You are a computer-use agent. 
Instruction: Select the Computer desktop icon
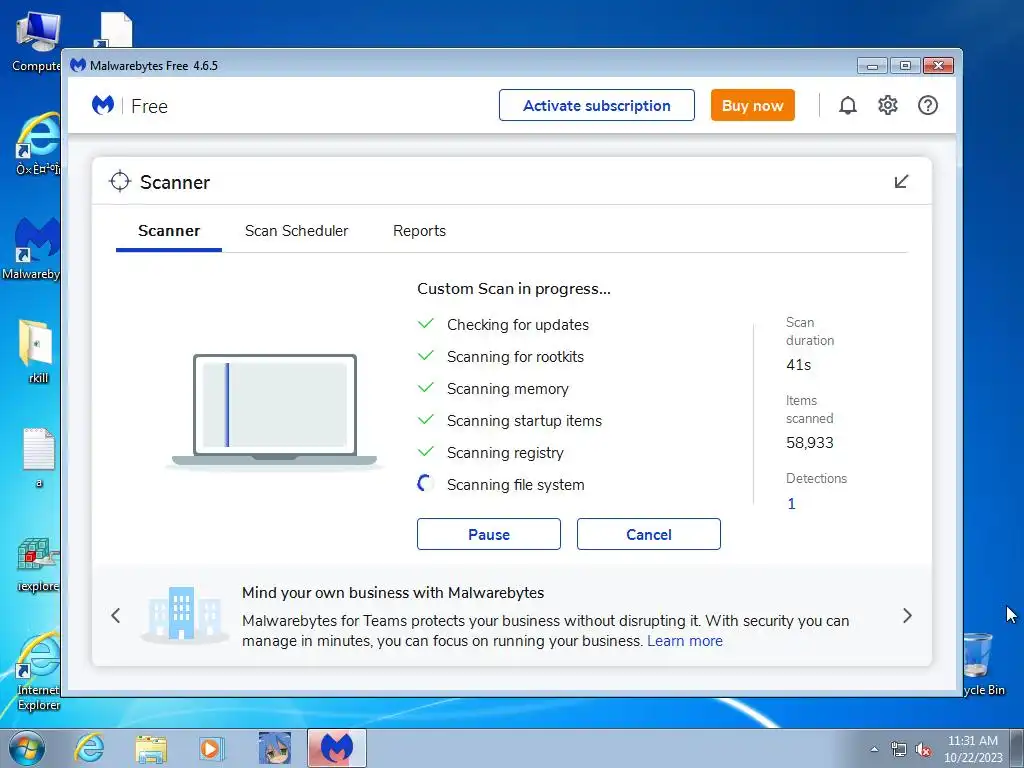(x=37, y=40)
